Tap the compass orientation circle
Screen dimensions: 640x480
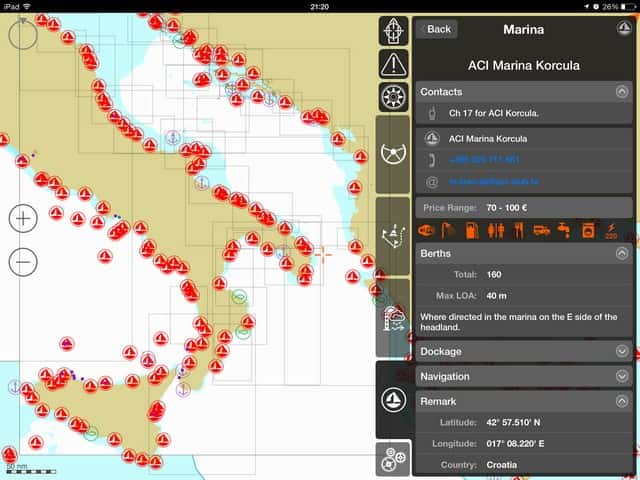coord(23,34)
